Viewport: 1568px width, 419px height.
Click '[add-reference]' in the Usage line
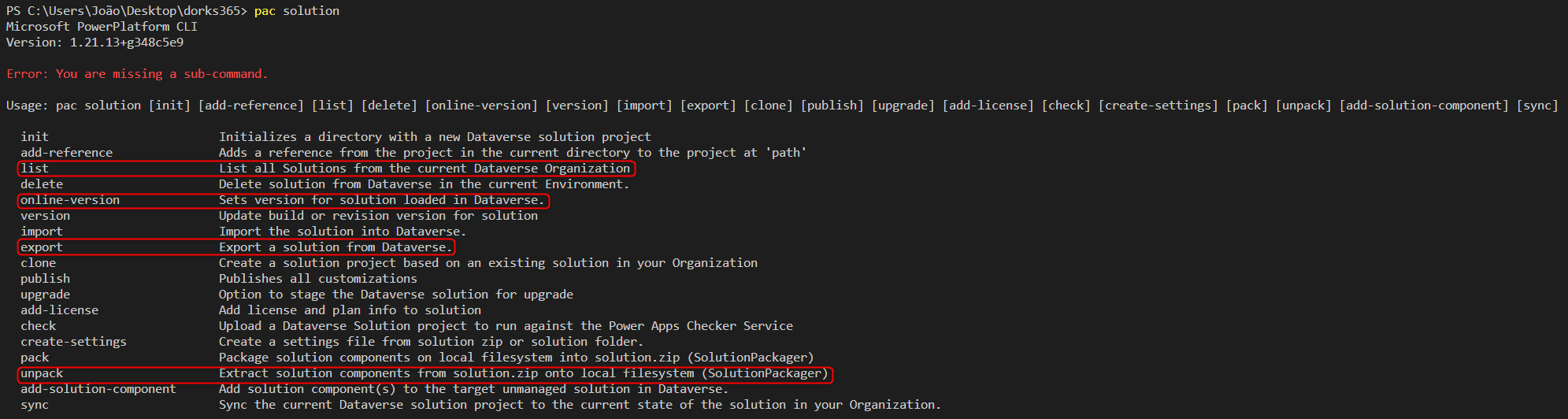(250, 106)
